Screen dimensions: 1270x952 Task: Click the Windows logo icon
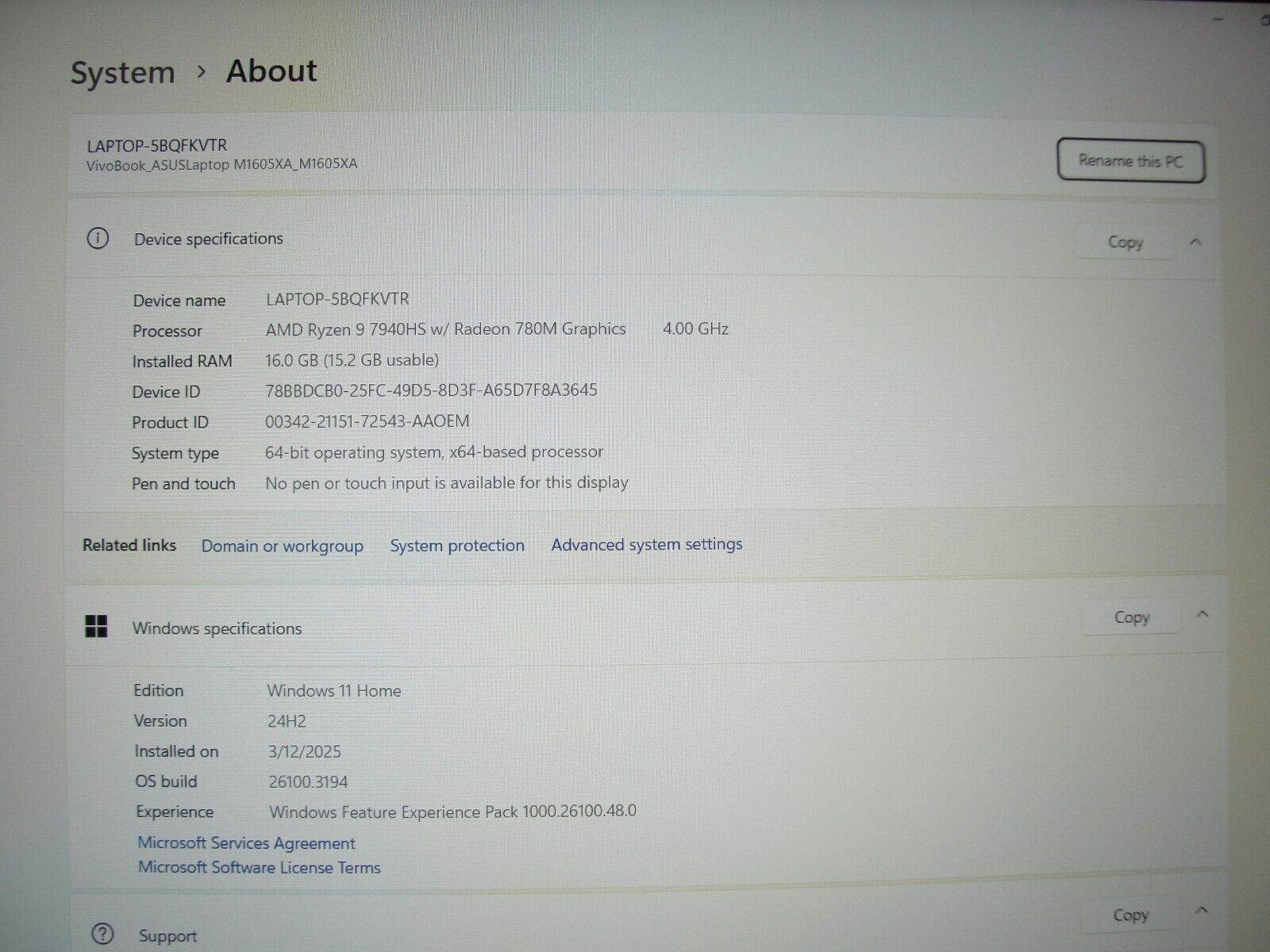pos(96,627)
